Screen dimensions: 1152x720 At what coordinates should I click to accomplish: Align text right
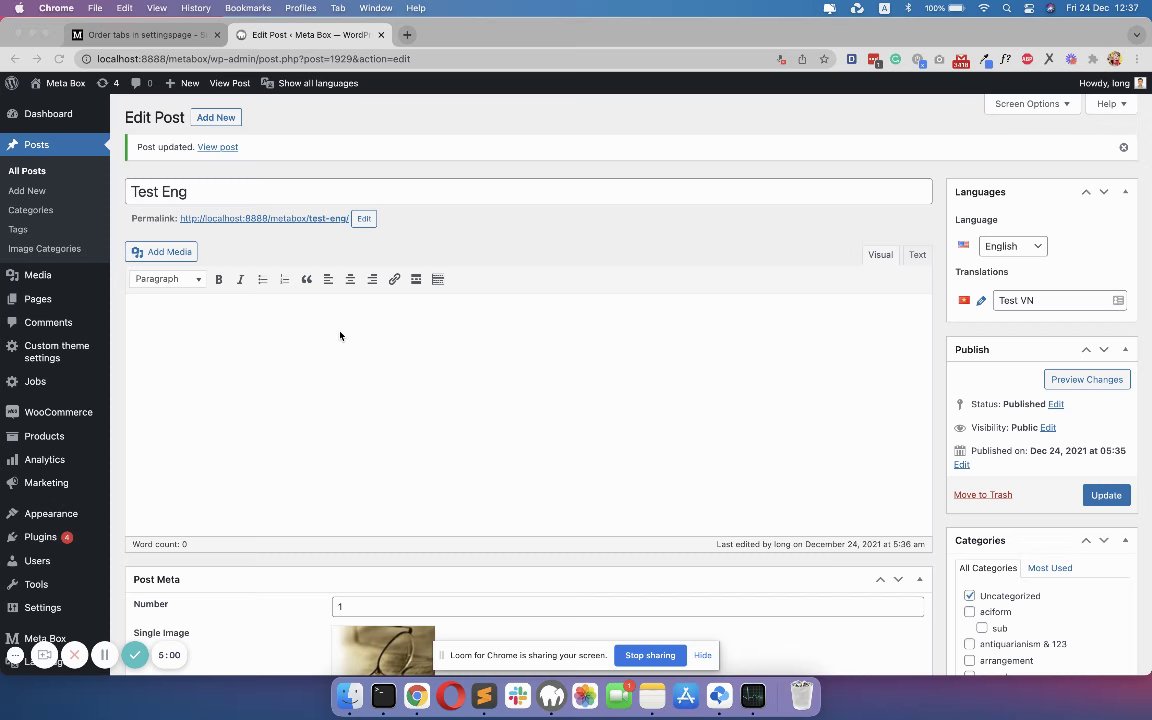point(372,279)
